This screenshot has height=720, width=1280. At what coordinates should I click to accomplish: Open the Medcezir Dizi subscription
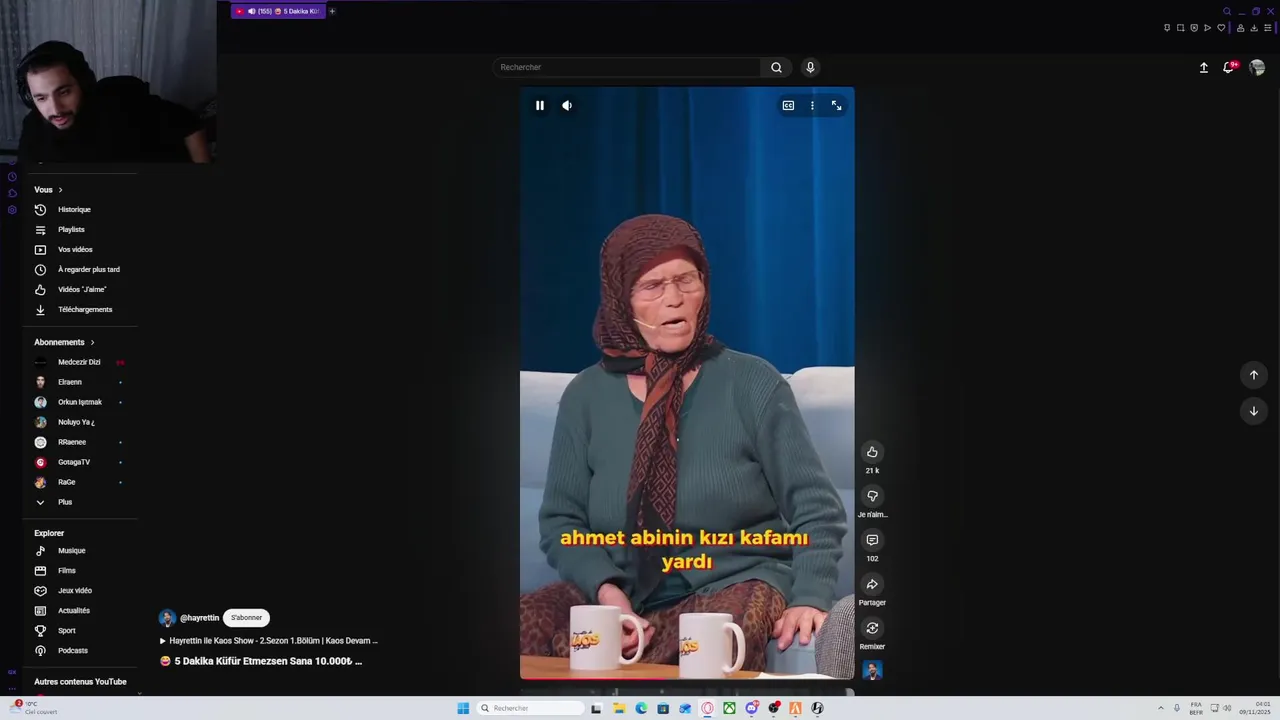click(x=79, y=362)
